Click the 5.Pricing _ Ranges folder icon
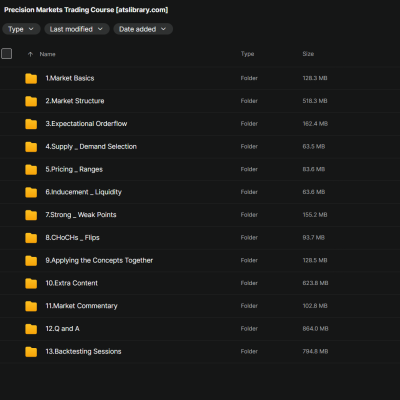The height and width of the screenshot is (400, 400). [31, 169]
